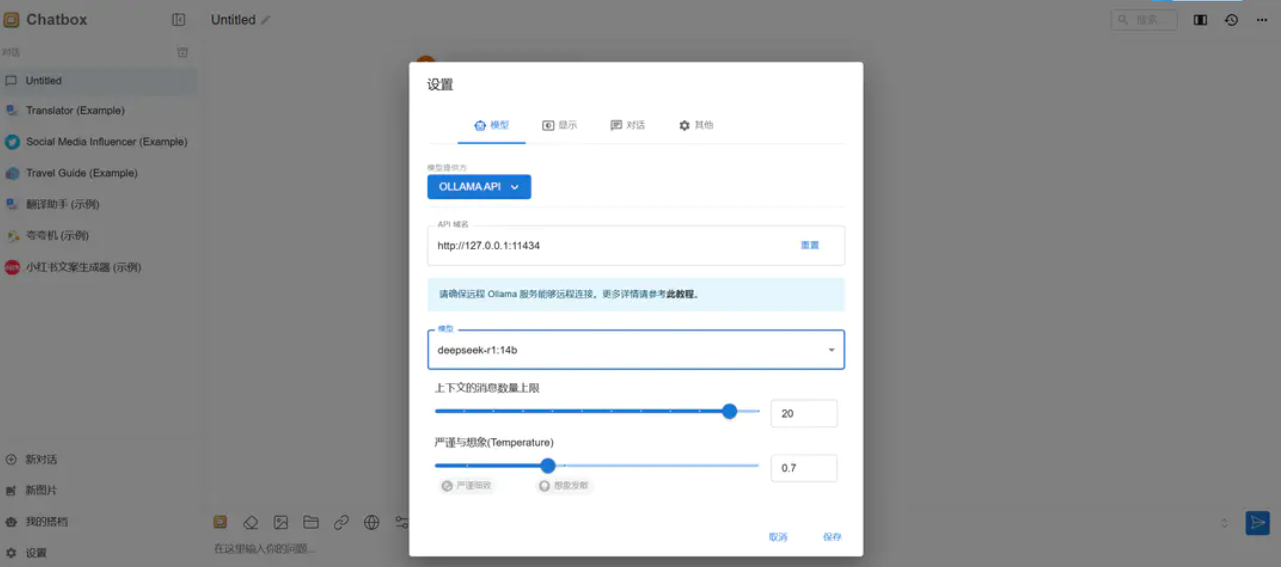Screen dimensions: 1282x567
Task: Click the plus circle icon next to 新对话
Action: (12, 460)
